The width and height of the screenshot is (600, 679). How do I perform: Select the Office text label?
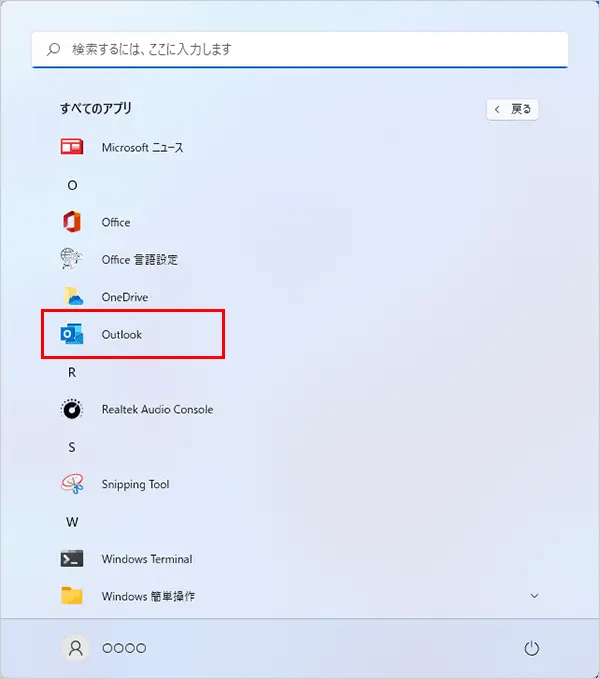tap(116, 222)
